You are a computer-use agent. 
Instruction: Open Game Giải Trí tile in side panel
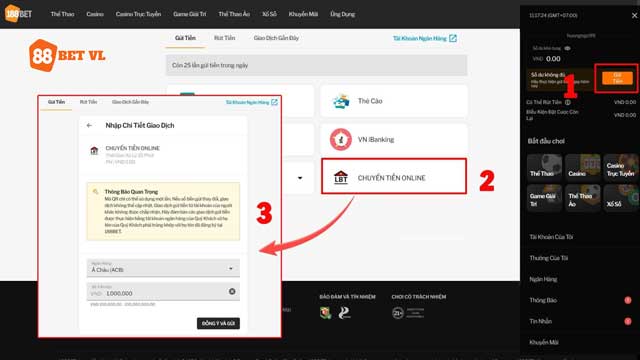coord(544,198)
